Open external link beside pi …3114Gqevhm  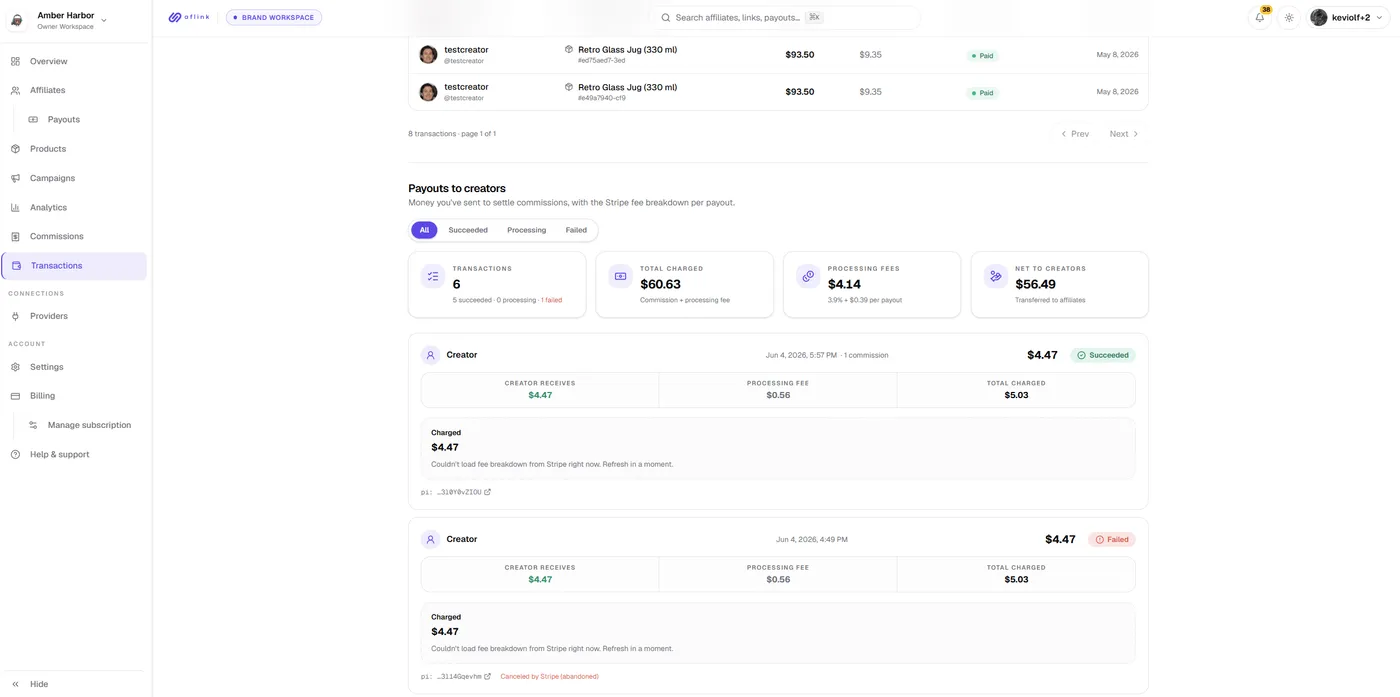coord(488,677)
